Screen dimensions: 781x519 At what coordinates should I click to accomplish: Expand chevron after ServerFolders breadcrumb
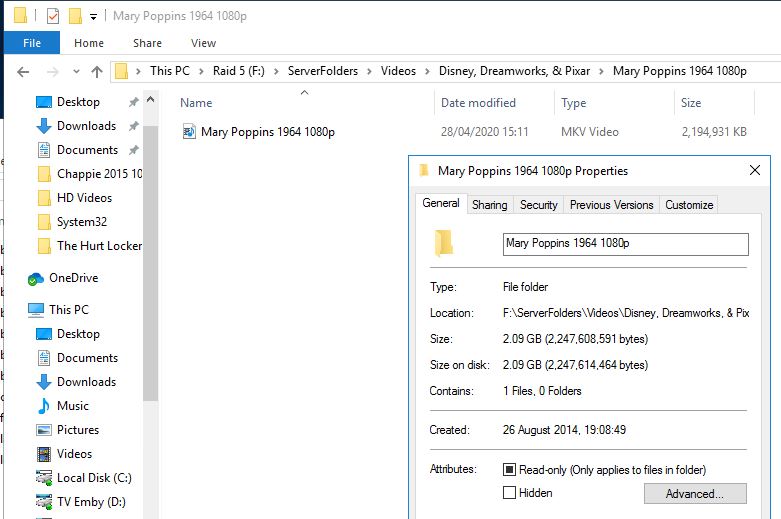click(370, 72)
